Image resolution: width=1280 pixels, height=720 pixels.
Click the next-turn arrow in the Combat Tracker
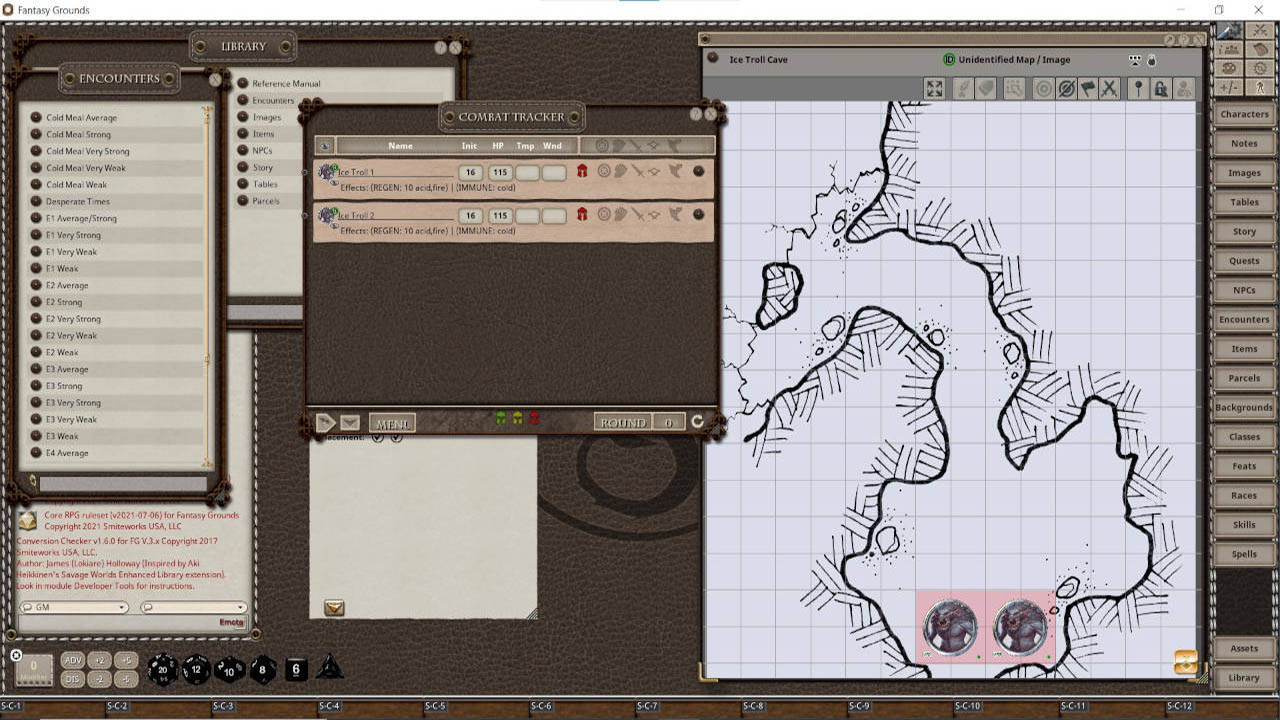[x=327, y=422]
